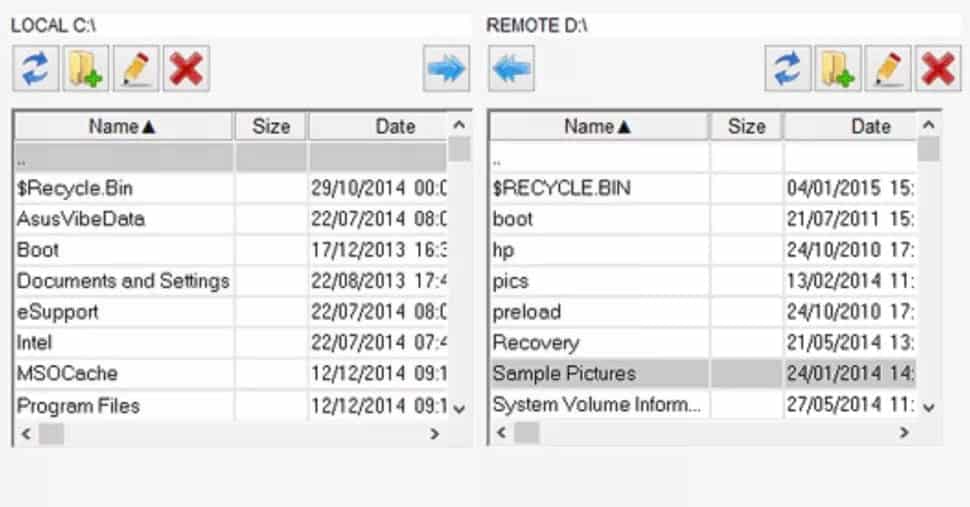Image resolution: width=970 pixels, height=507 pixels.
Task: Create new folder in remote pane
Action: click(838, 69)
